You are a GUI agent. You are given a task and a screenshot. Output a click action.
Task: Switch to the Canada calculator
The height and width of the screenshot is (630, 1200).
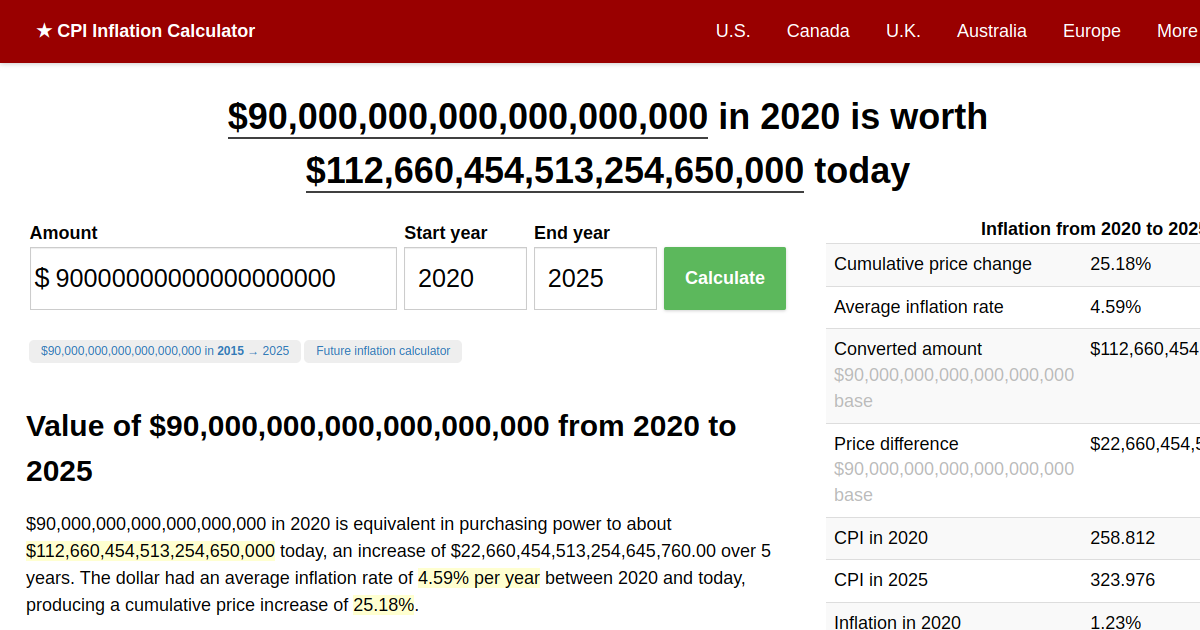818,31
